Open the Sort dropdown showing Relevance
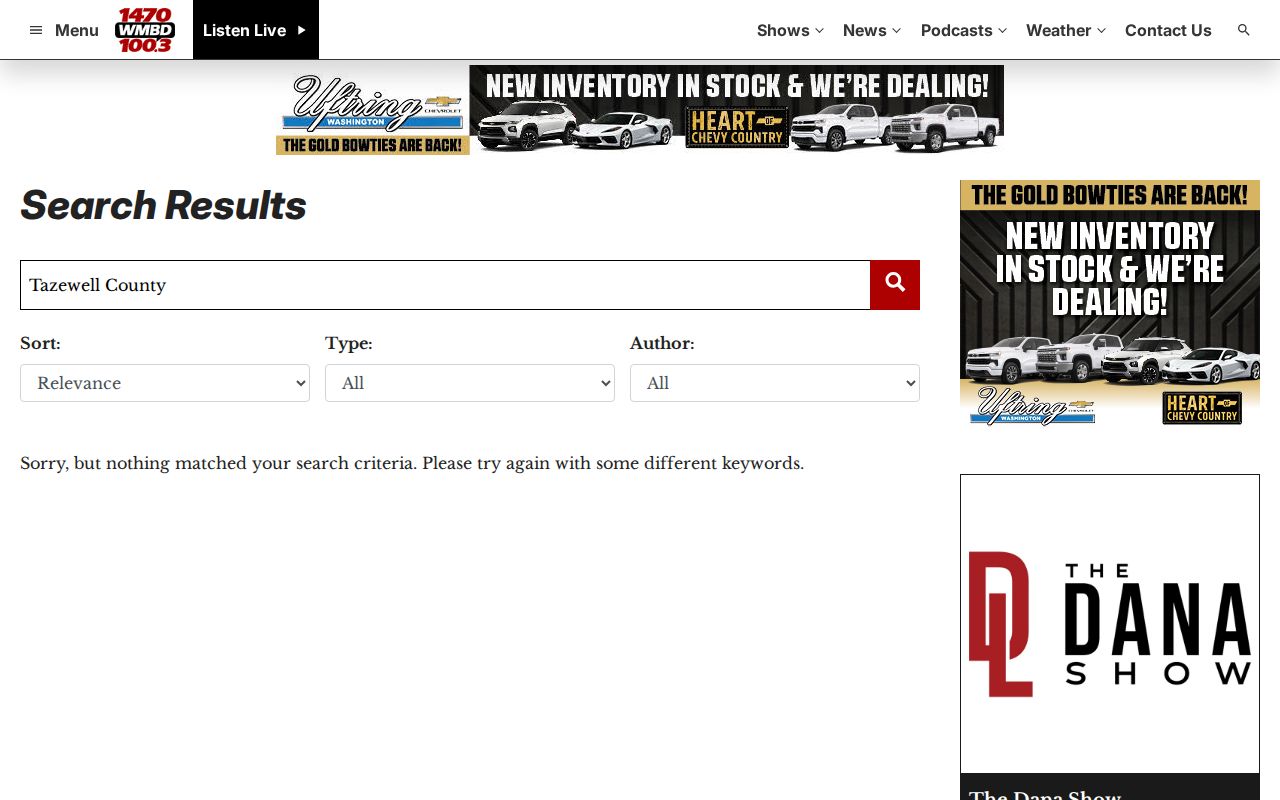This screenshot has height=800, width=1280. tap(165, 383)
